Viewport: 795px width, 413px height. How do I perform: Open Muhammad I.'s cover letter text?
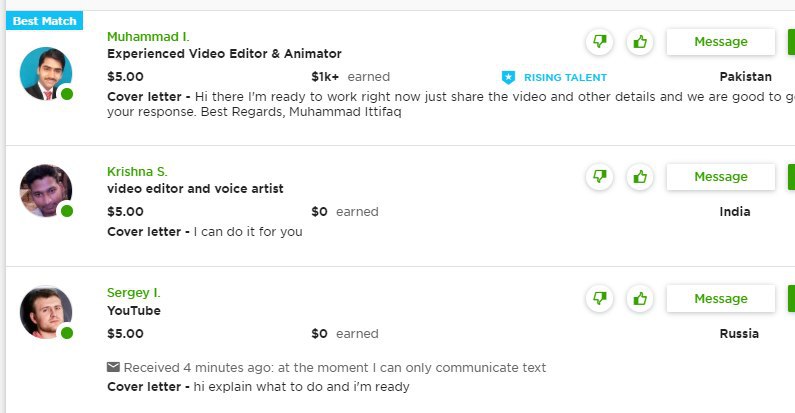click(x=451, y=104)
